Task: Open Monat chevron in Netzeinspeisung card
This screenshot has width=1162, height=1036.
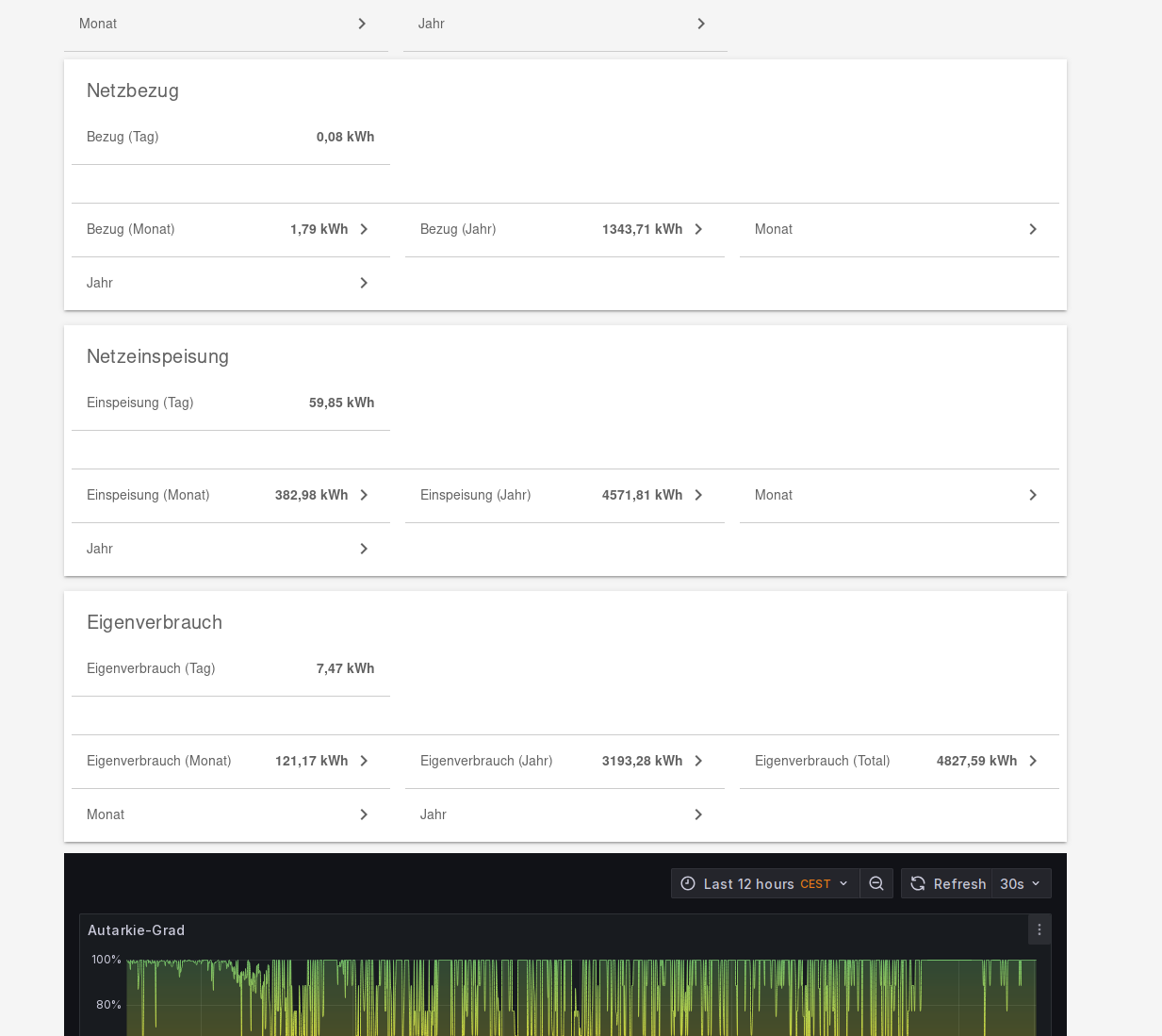Action: pyautogui.click(x=1033, y=495)
